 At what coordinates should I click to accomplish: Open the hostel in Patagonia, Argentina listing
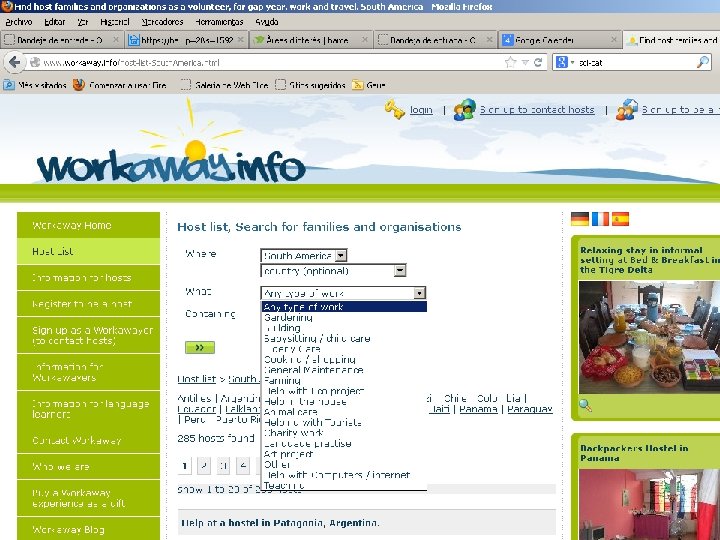(x=280, y=523)
